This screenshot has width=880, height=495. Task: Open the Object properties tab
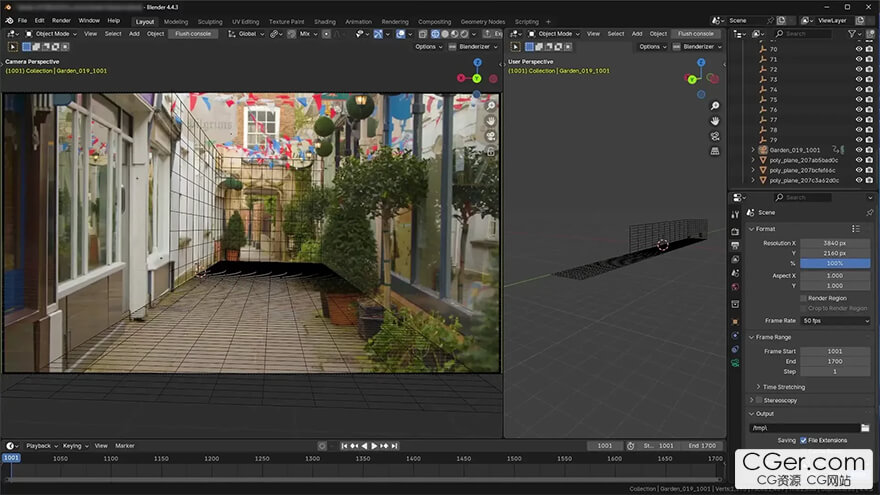point(735,322)
